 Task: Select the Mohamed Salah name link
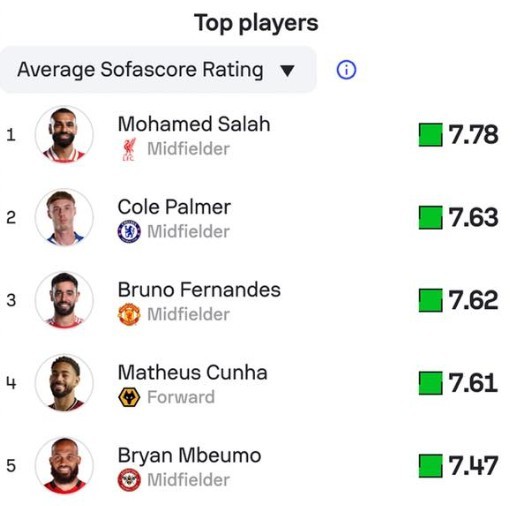coord(194,124)
